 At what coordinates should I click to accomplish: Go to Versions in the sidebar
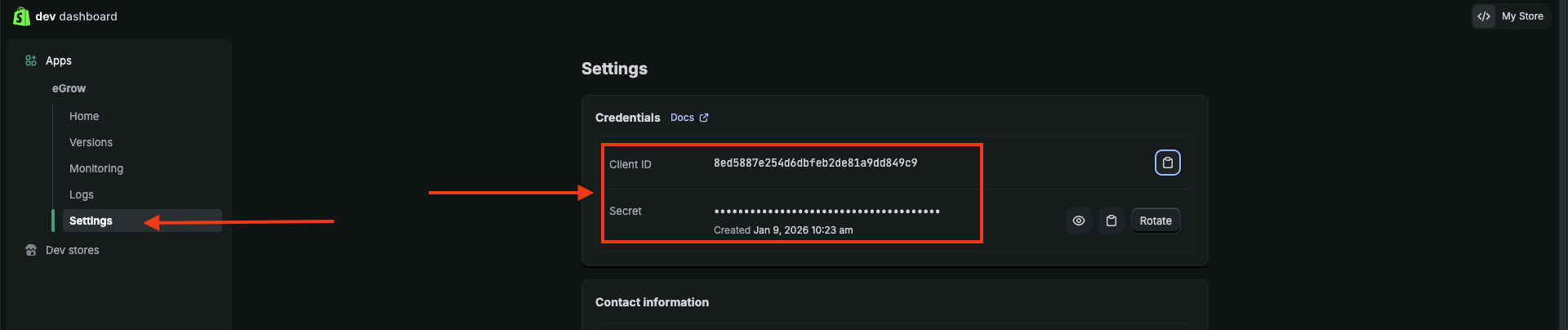click(x=91, y=142)
